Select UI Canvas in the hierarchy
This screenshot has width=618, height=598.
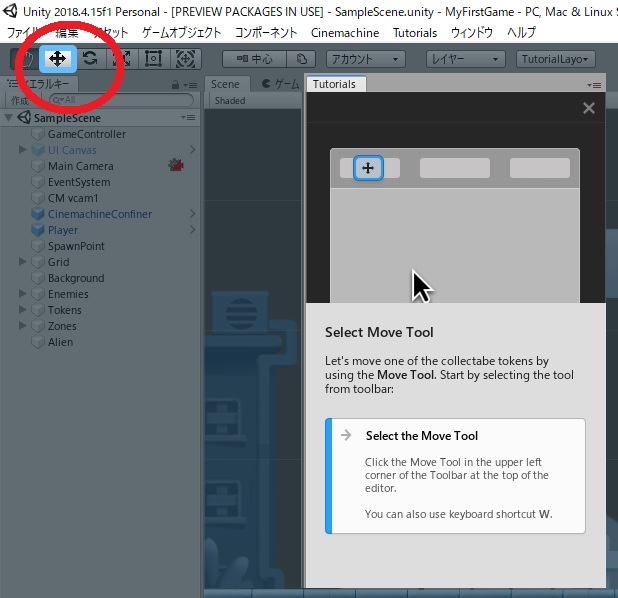pos(72,150)
